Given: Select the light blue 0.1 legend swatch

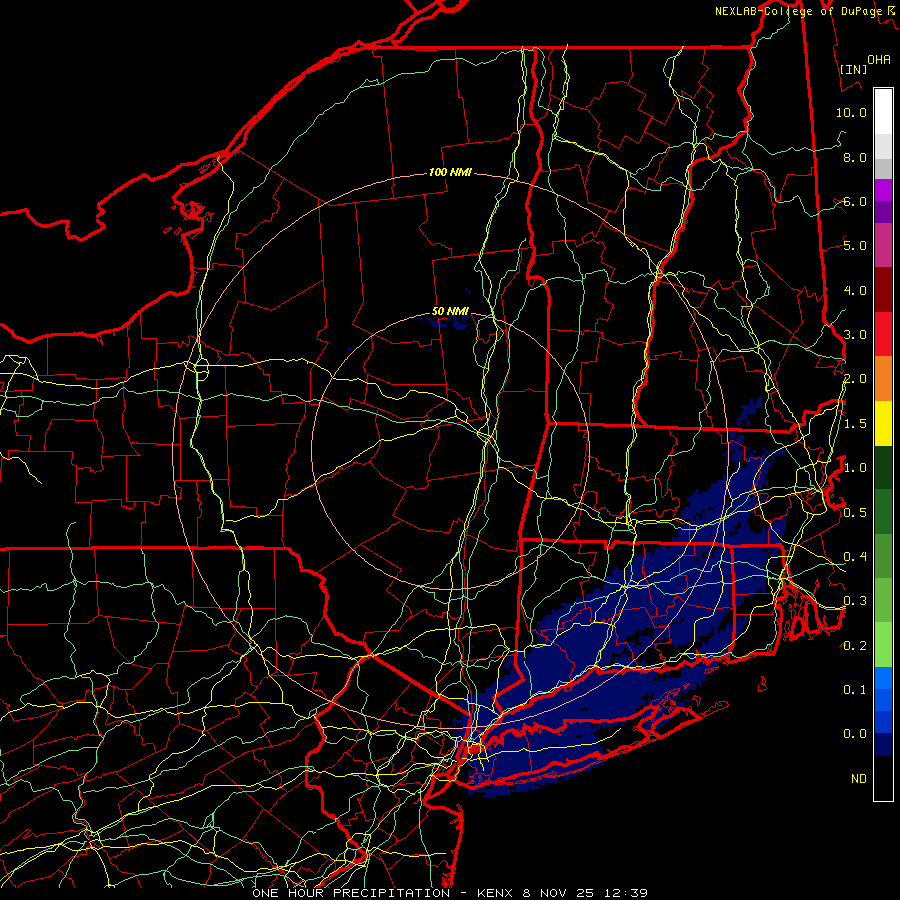Looking at the screenshot, I should (883, 678).
